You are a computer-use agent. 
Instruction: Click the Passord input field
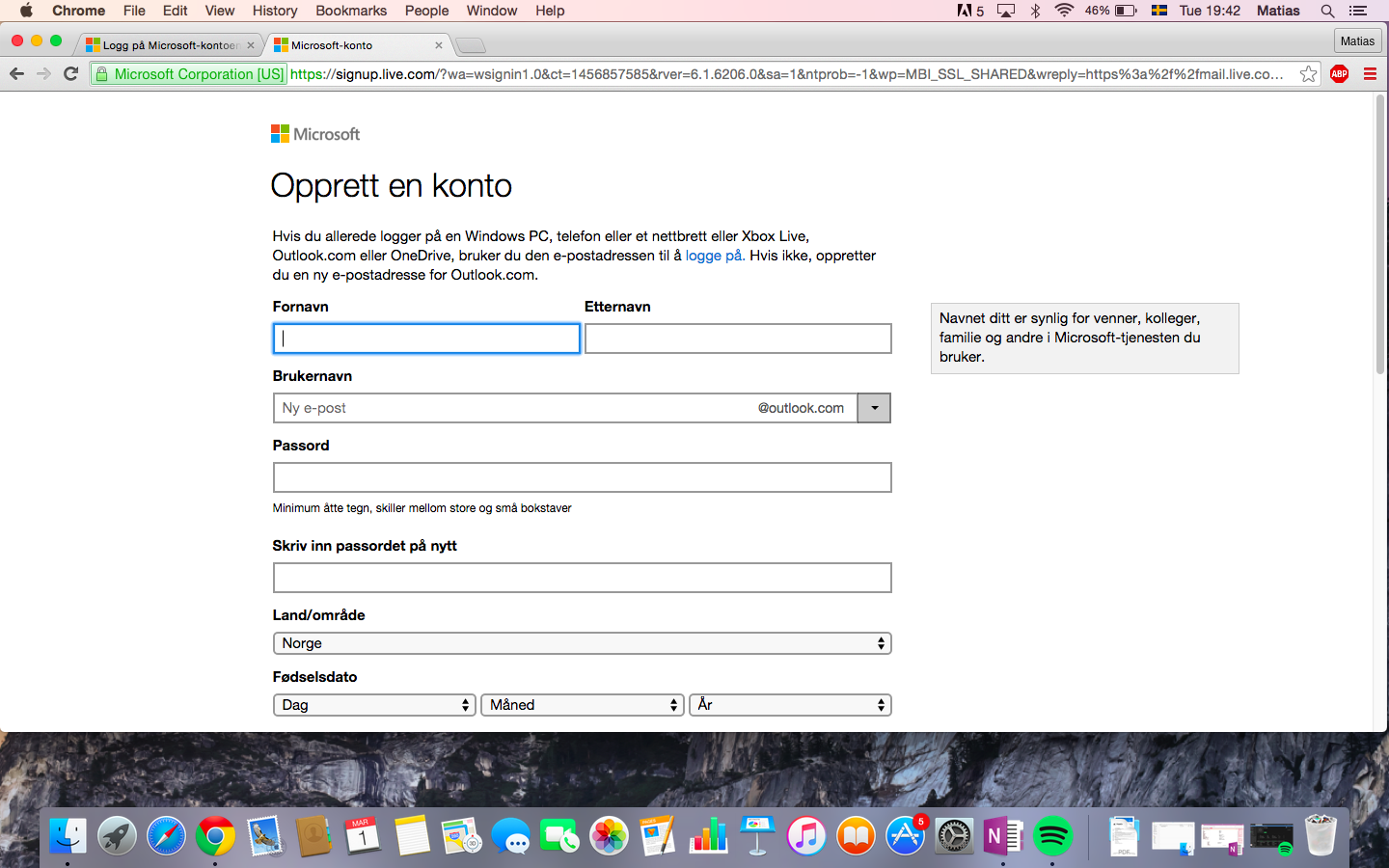582,477
